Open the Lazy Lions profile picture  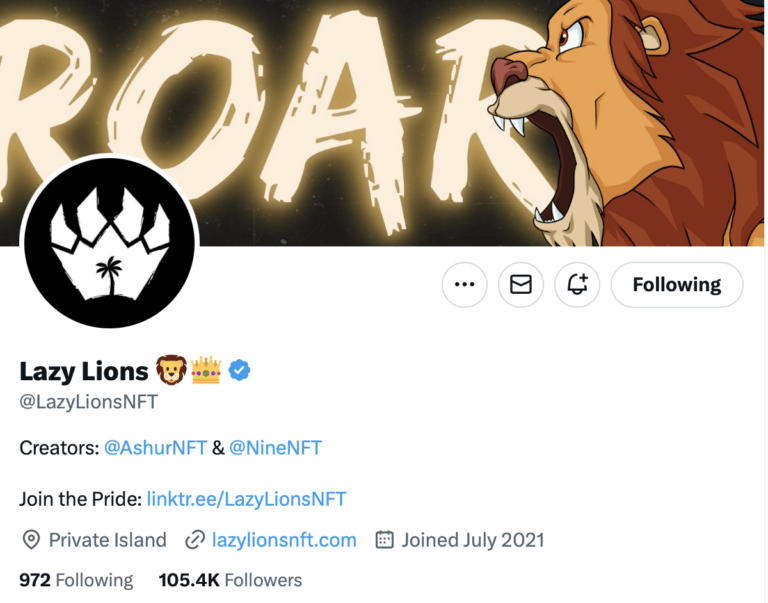coord(108,243)
